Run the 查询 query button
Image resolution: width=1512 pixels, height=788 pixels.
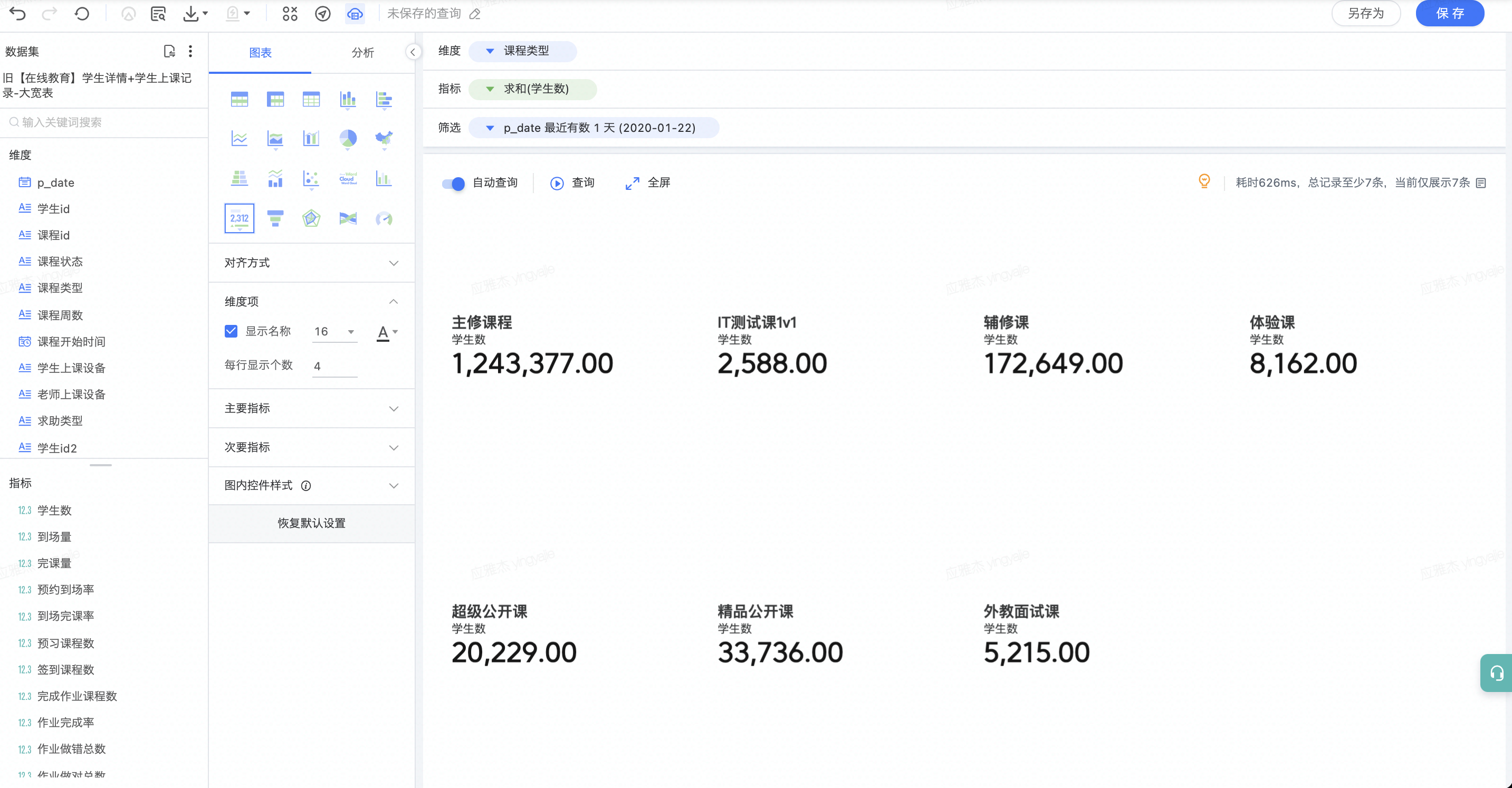point(572,183)
